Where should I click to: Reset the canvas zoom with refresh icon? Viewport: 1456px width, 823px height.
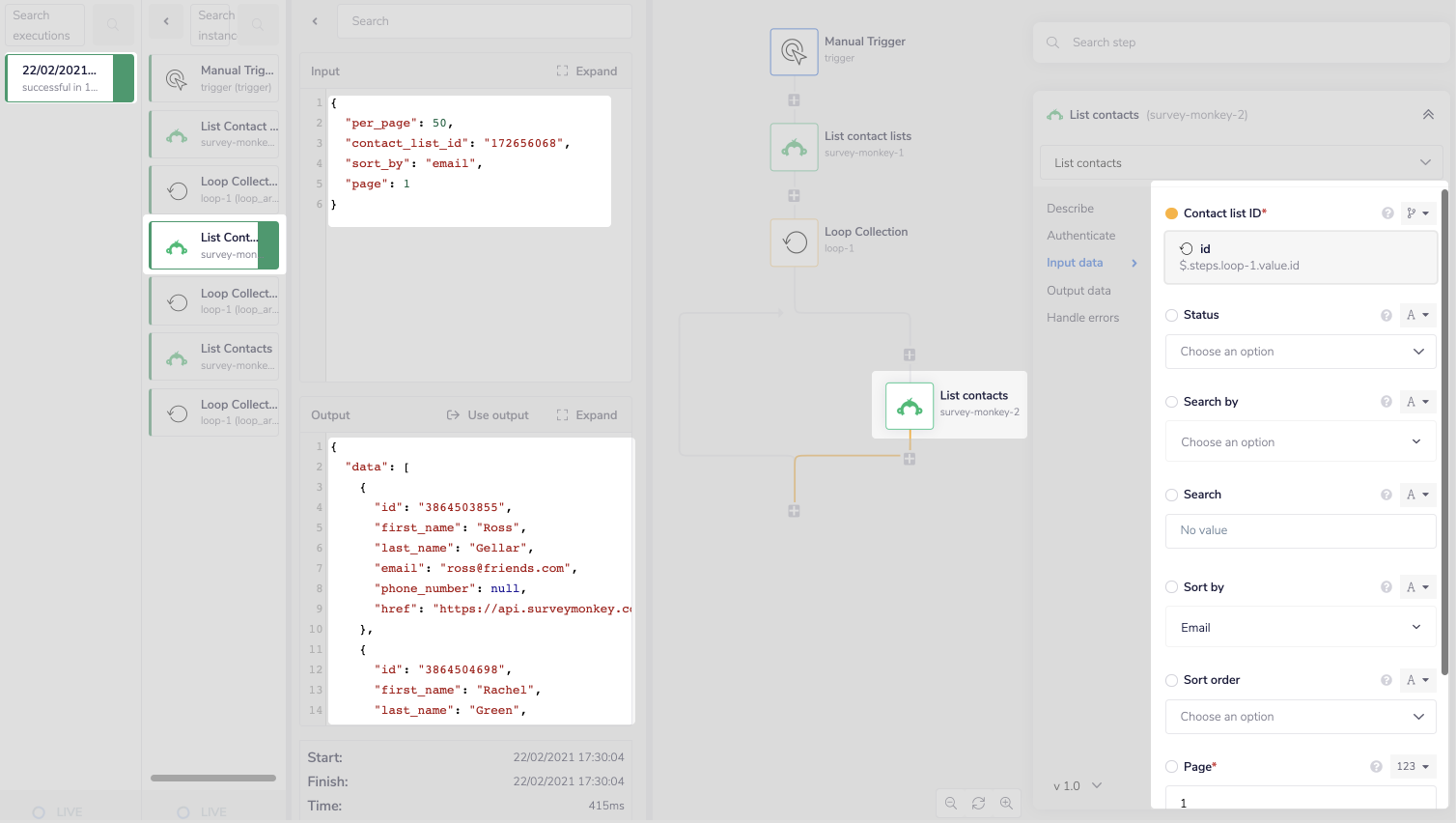point(979,803)
